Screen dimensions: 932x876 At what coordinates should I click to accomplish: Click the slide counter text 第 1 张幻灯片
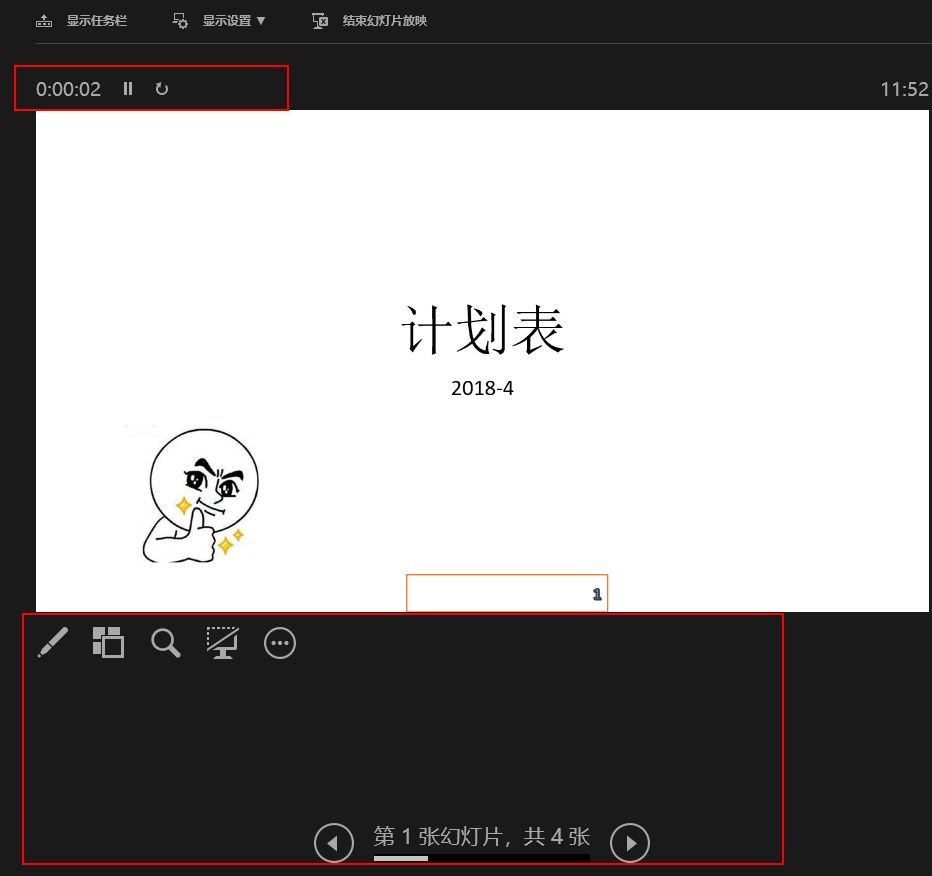pyautogui.click(x=481, y=836)
